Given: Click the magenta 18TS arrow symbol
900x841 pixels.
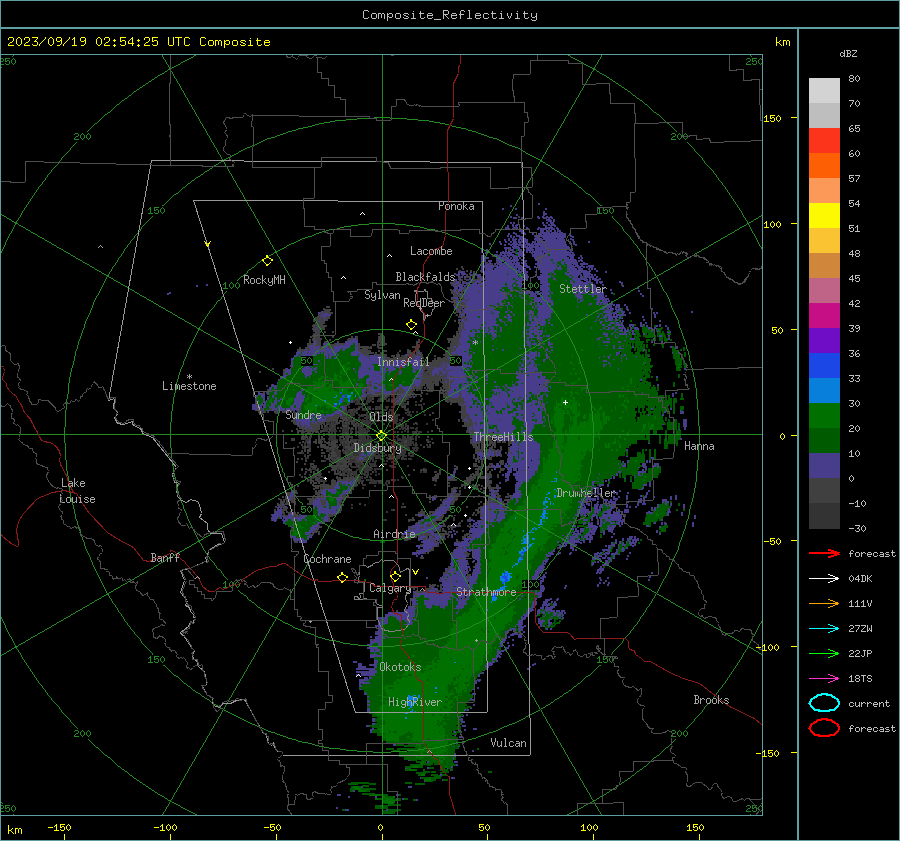Looking at the screenshot, I should 824,678.
